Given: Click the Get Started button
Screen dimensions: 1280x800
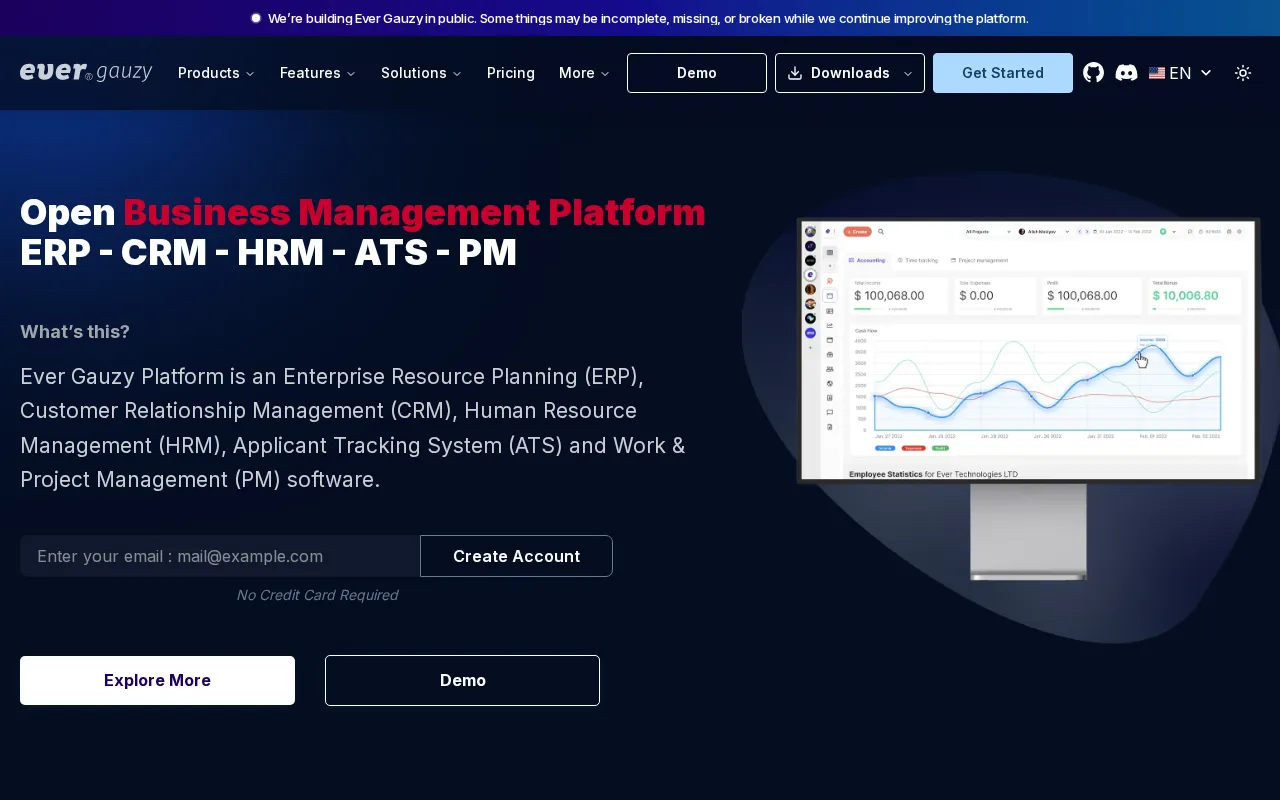Looking at the screenshot, I should (x=1003, y=73).
